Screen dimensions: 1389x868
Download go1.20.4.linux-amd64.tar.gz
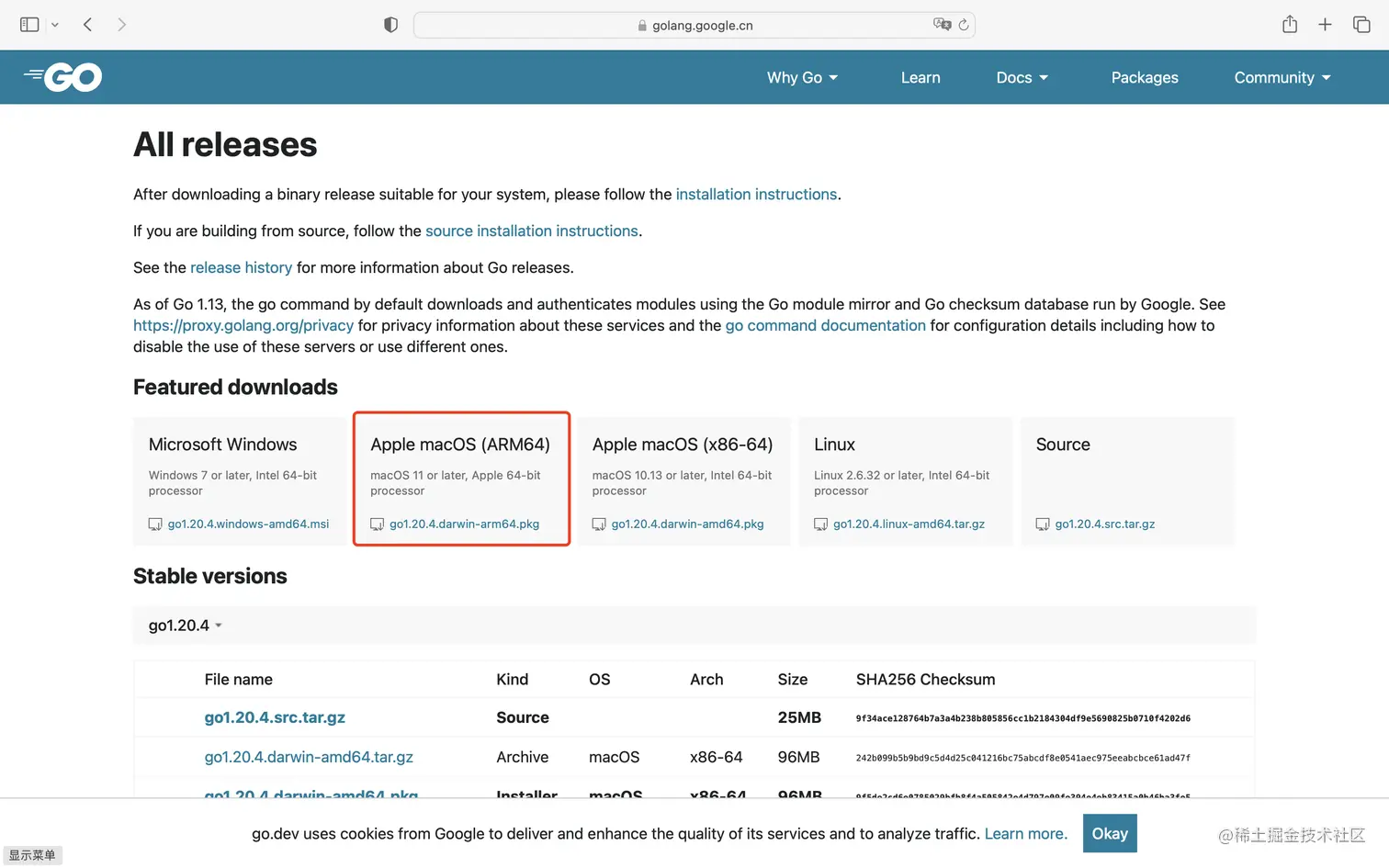point(909,524)
